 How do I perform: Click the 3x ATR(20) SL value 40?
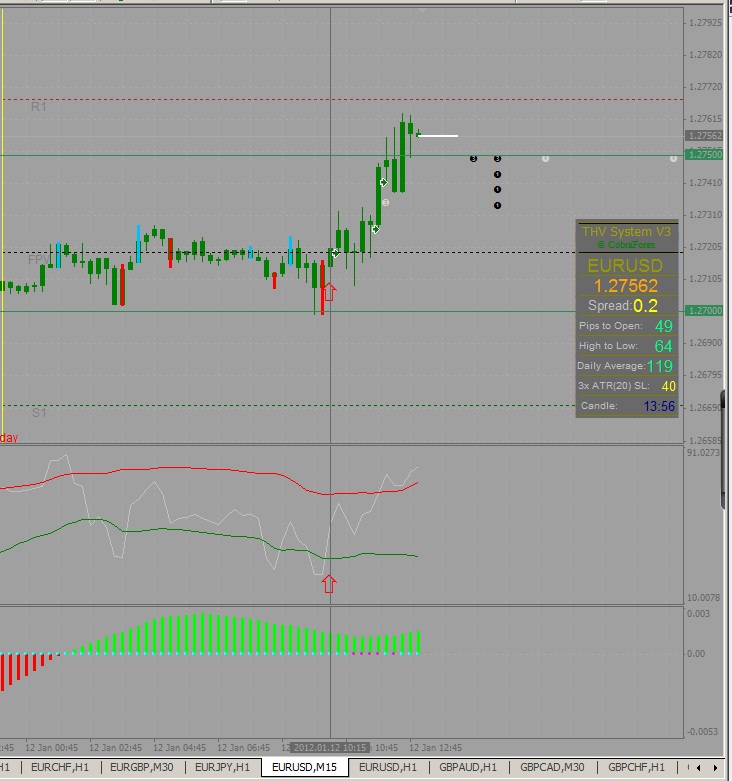coord(668,386)
